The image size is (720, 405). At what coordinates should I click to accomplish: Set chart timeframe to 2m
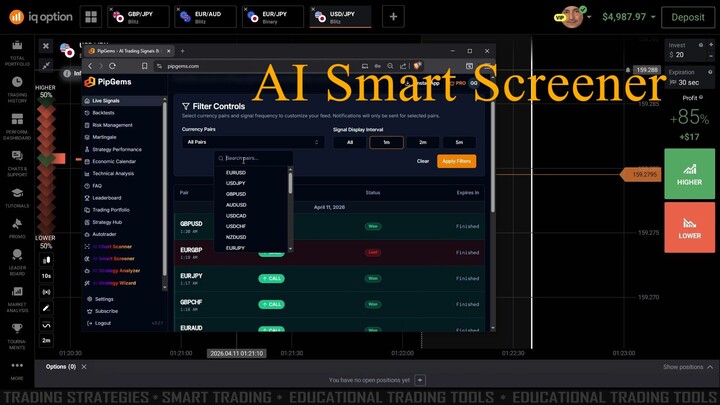coord(46,340)
